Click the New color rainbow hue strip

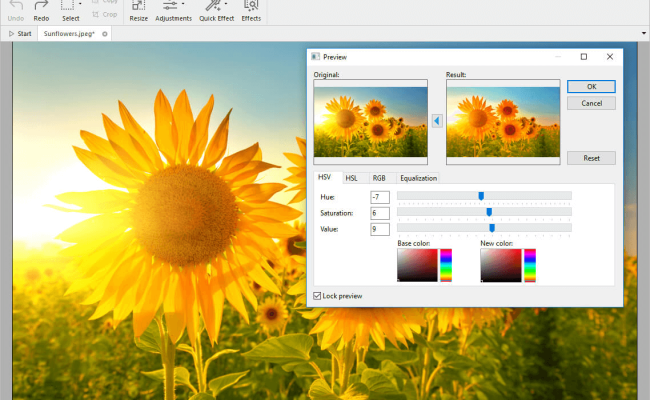point(530,265)
